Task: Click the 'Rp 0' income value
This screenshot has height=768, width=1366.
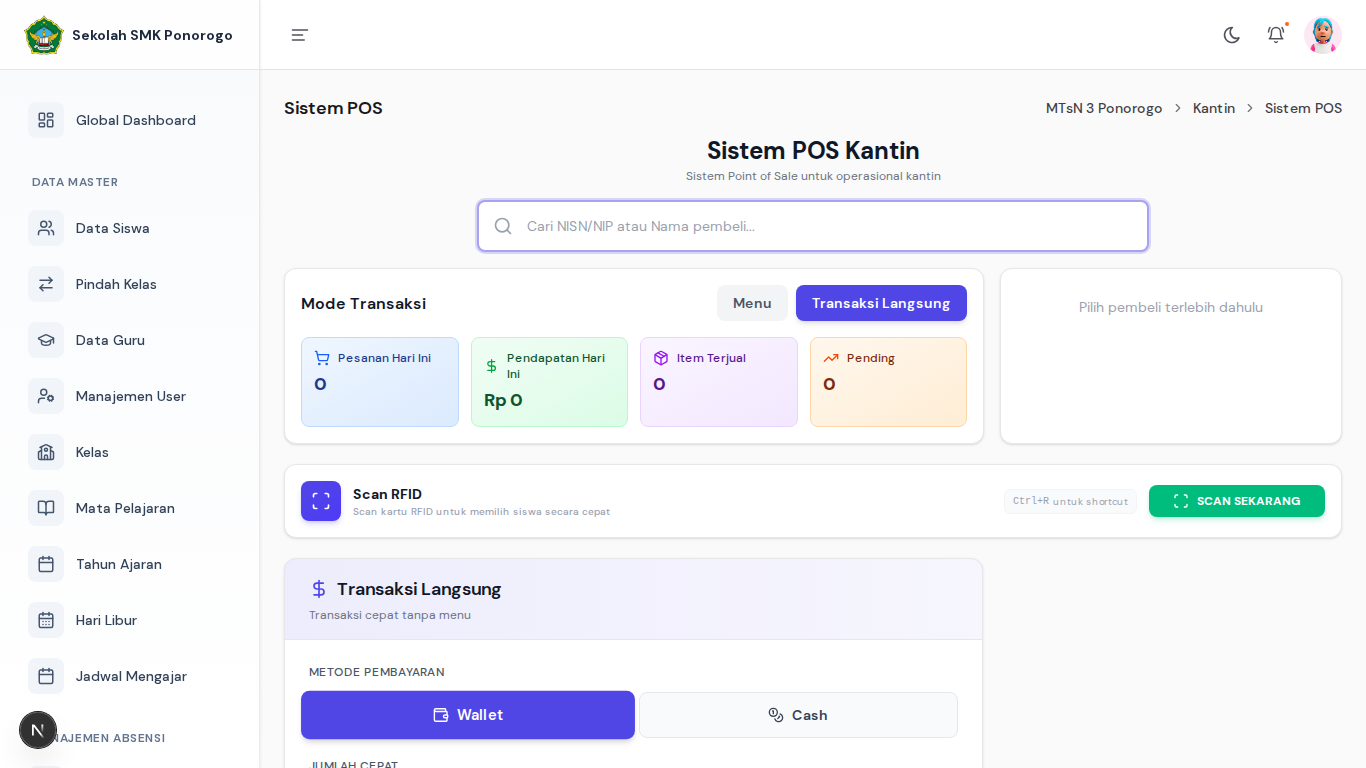Action: point(503,400)
